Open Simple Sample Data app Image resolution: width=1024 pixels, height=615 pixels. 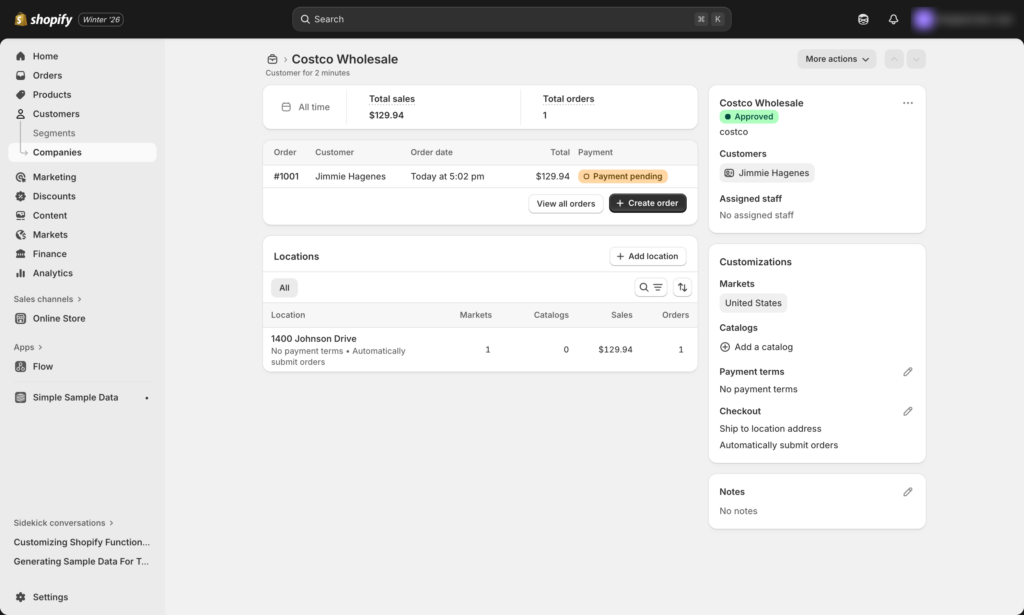pyautogui.click(x=82, y=398)
